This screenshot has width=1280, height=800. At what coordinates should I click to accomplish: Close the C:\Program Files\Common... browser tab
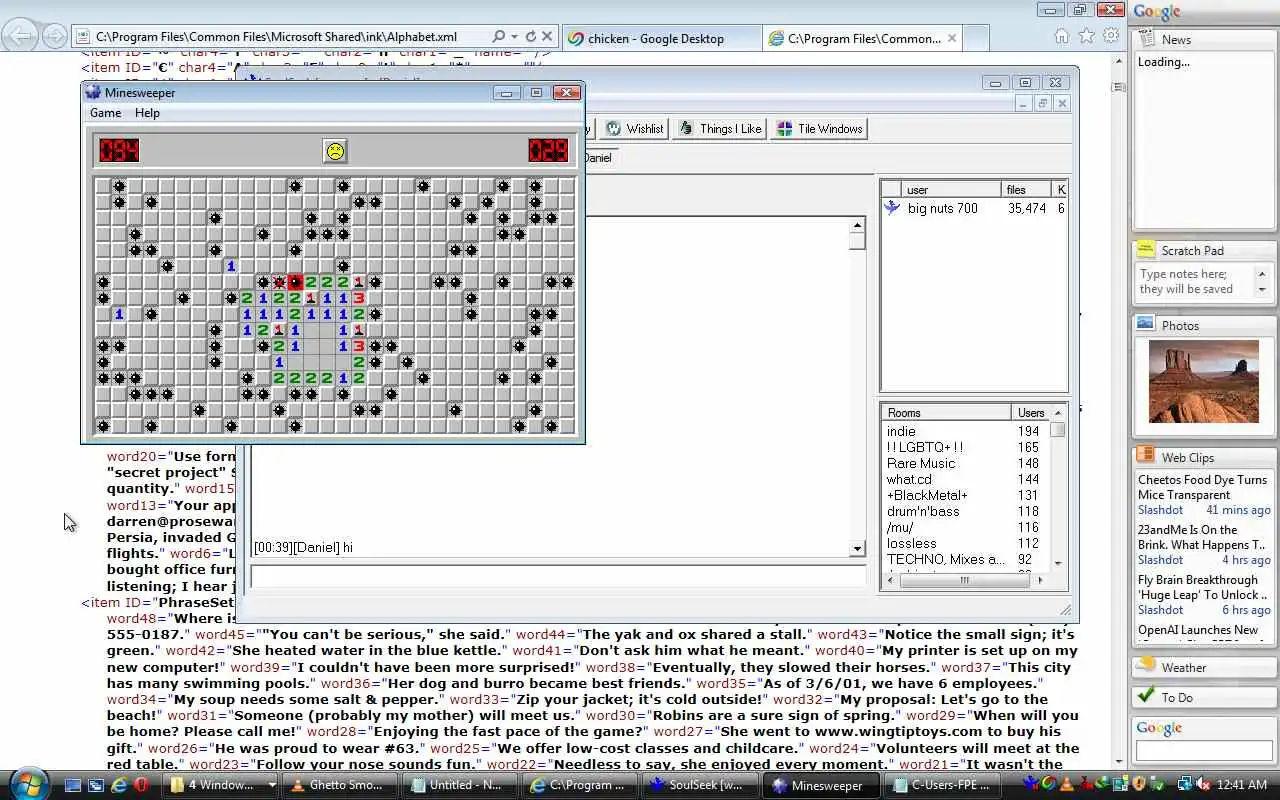coord(952,39)
